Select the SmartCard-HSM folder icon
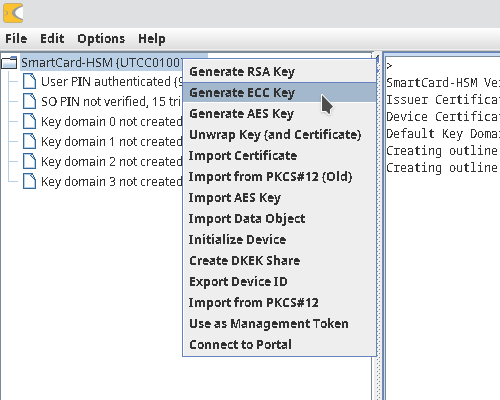Screen dimensions: 500x400 point(9,62)
